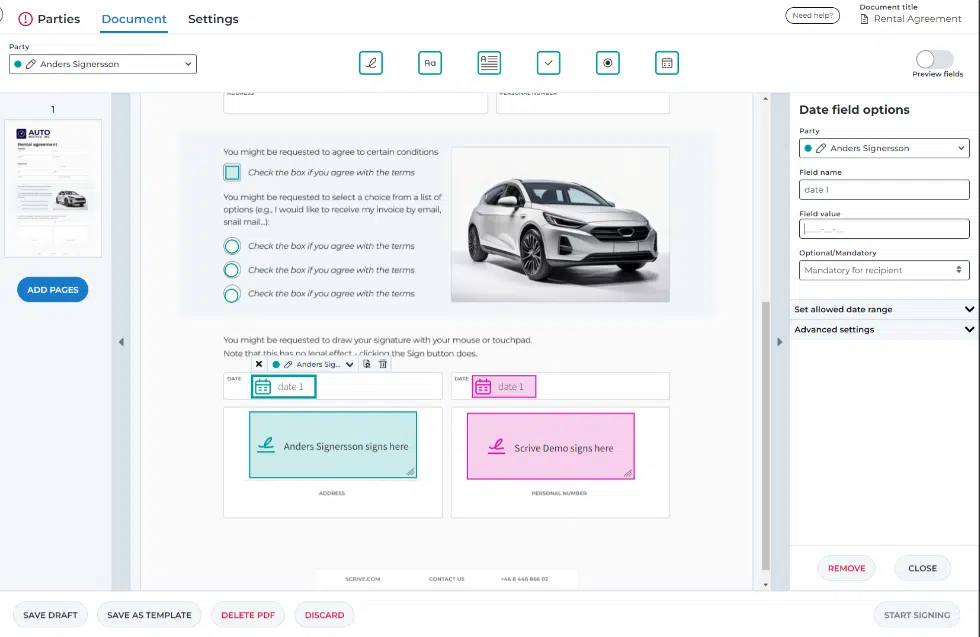Click DELETE PDF button
The width and height of the screenshot is (980, 637).
[248, 615]
